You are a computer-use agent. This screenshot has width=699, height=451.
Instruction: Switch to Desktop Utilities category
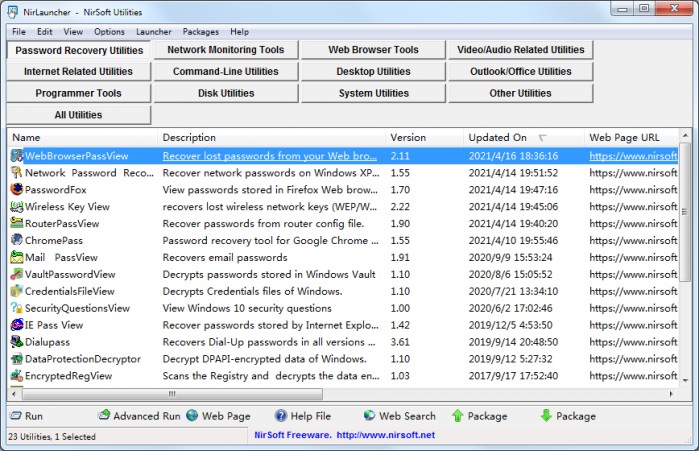[374, 71]
